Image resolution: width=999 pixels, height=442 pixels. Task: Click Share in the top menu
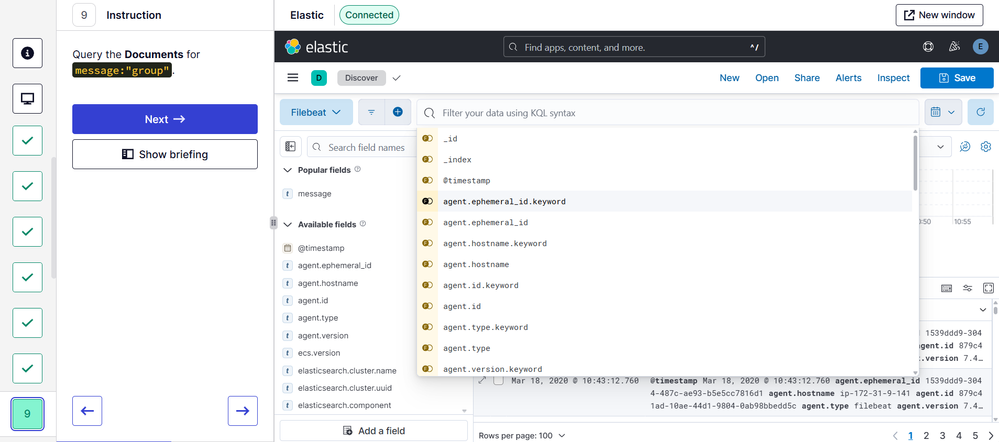pyautogui.click(x=806, y=78)
